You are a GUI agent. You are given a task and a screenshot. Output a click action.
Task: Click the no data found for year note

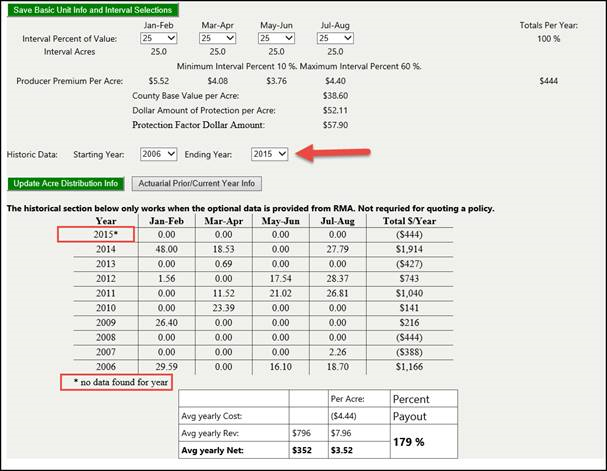coord(115,381)
